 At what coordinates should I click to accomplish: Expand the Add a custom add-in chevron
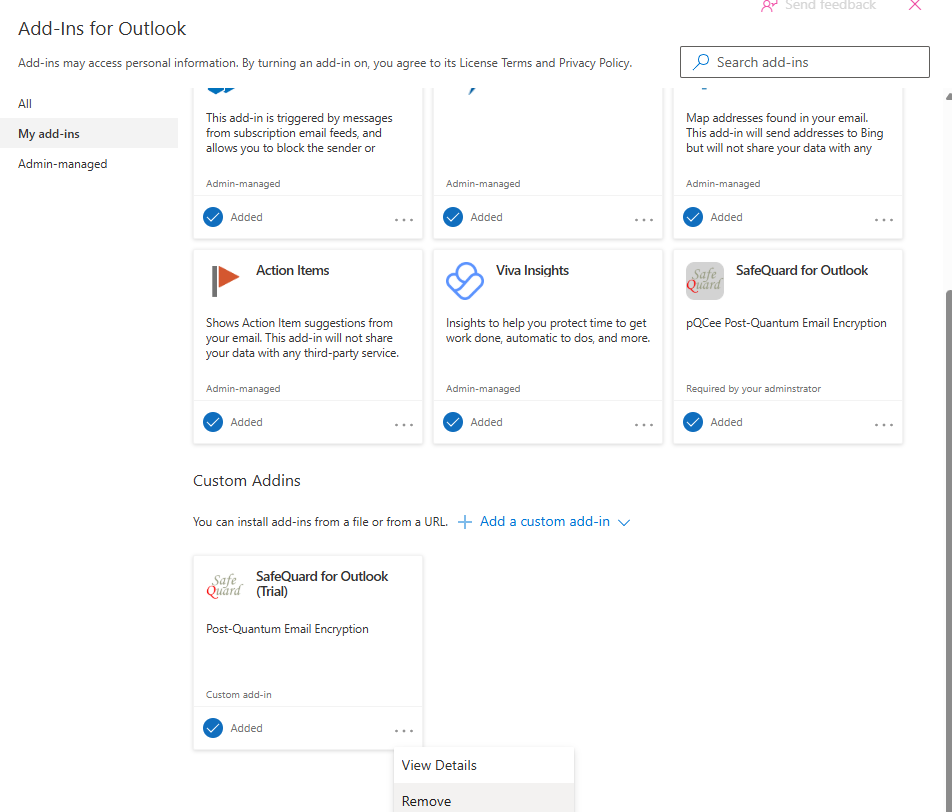coord(624,522)
